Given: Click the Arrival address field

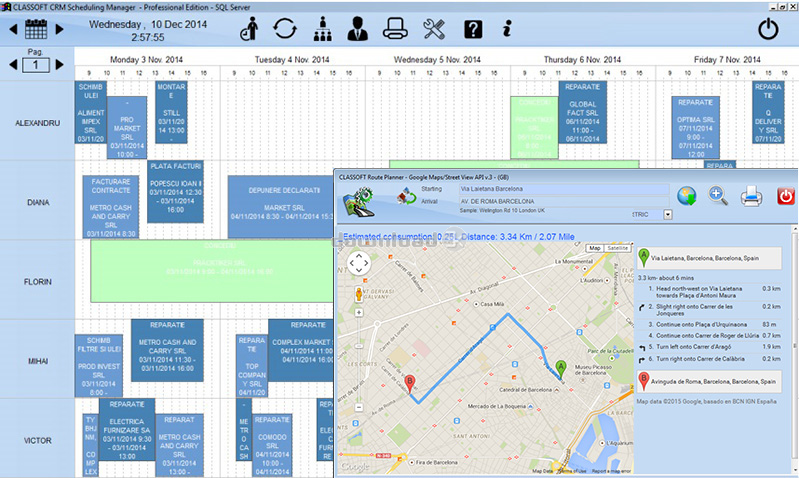Looking at the screenshot, I should click(564, 201).
